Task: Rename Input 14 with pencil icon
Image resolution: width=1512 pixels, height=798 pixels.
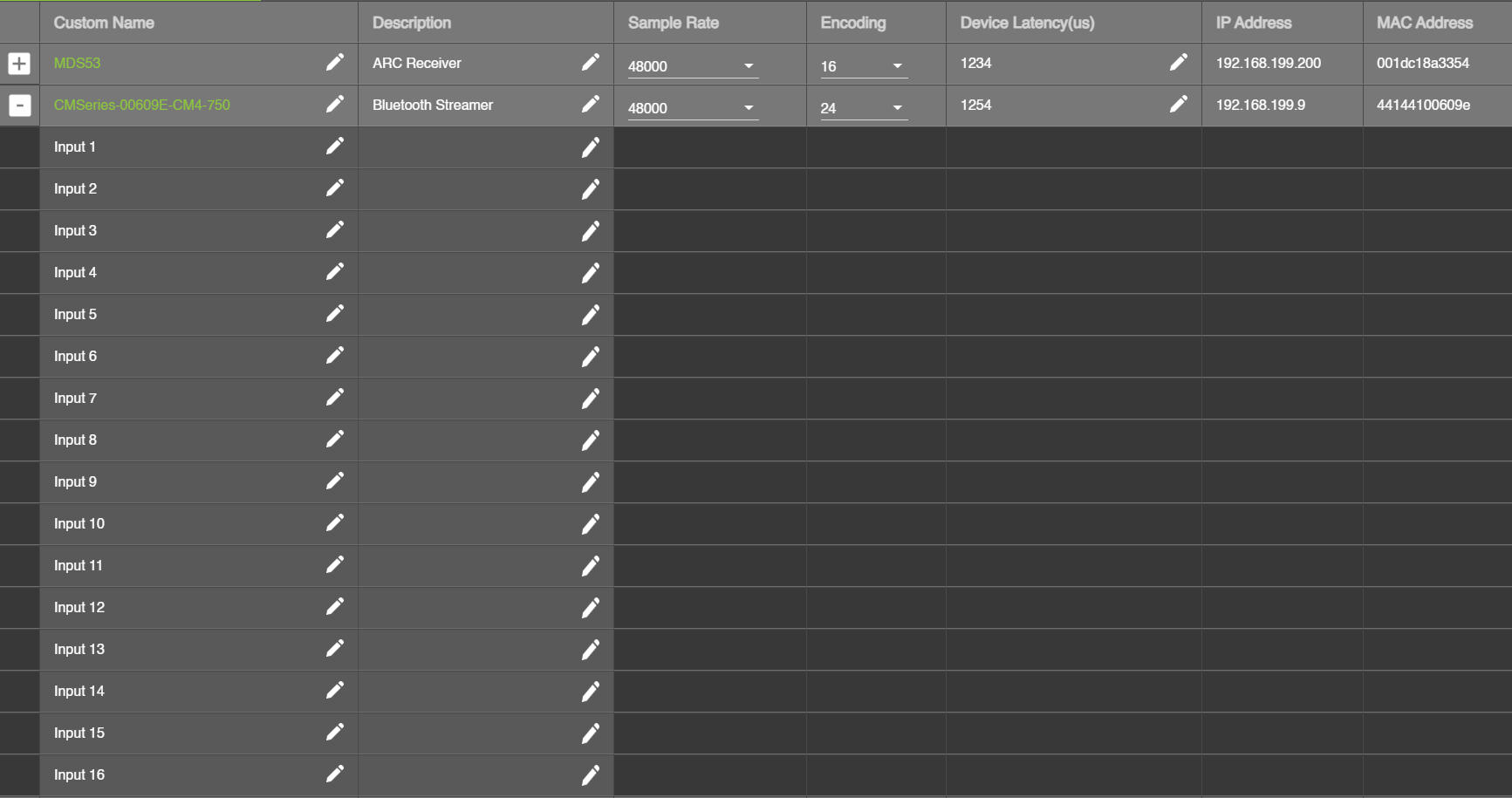Action: (335, 690)
